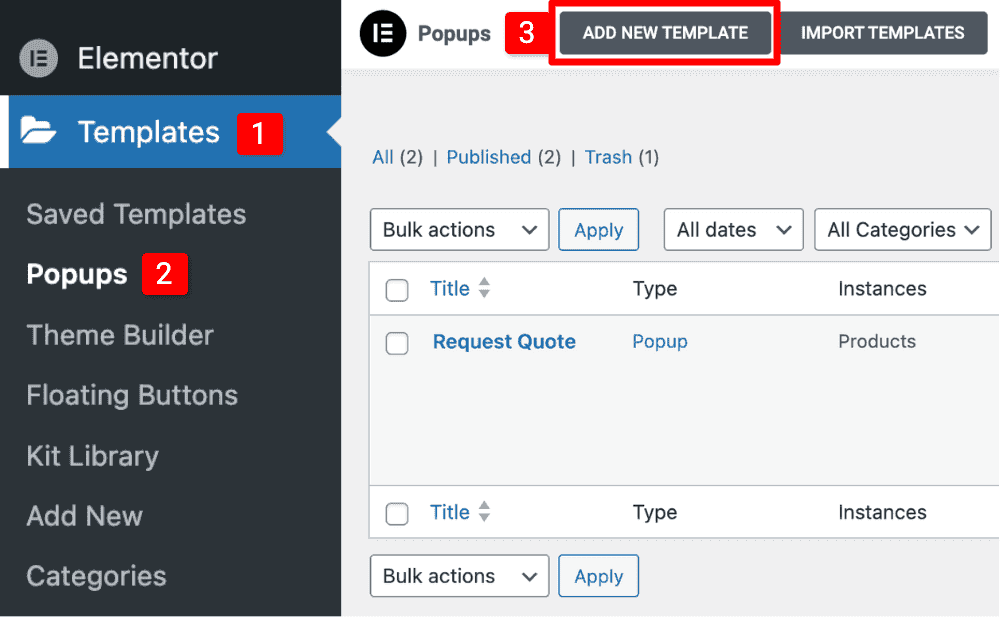1000x618 pixels.
Task: Click the Popup type link in Request Quote row
Action: (660, 342)
